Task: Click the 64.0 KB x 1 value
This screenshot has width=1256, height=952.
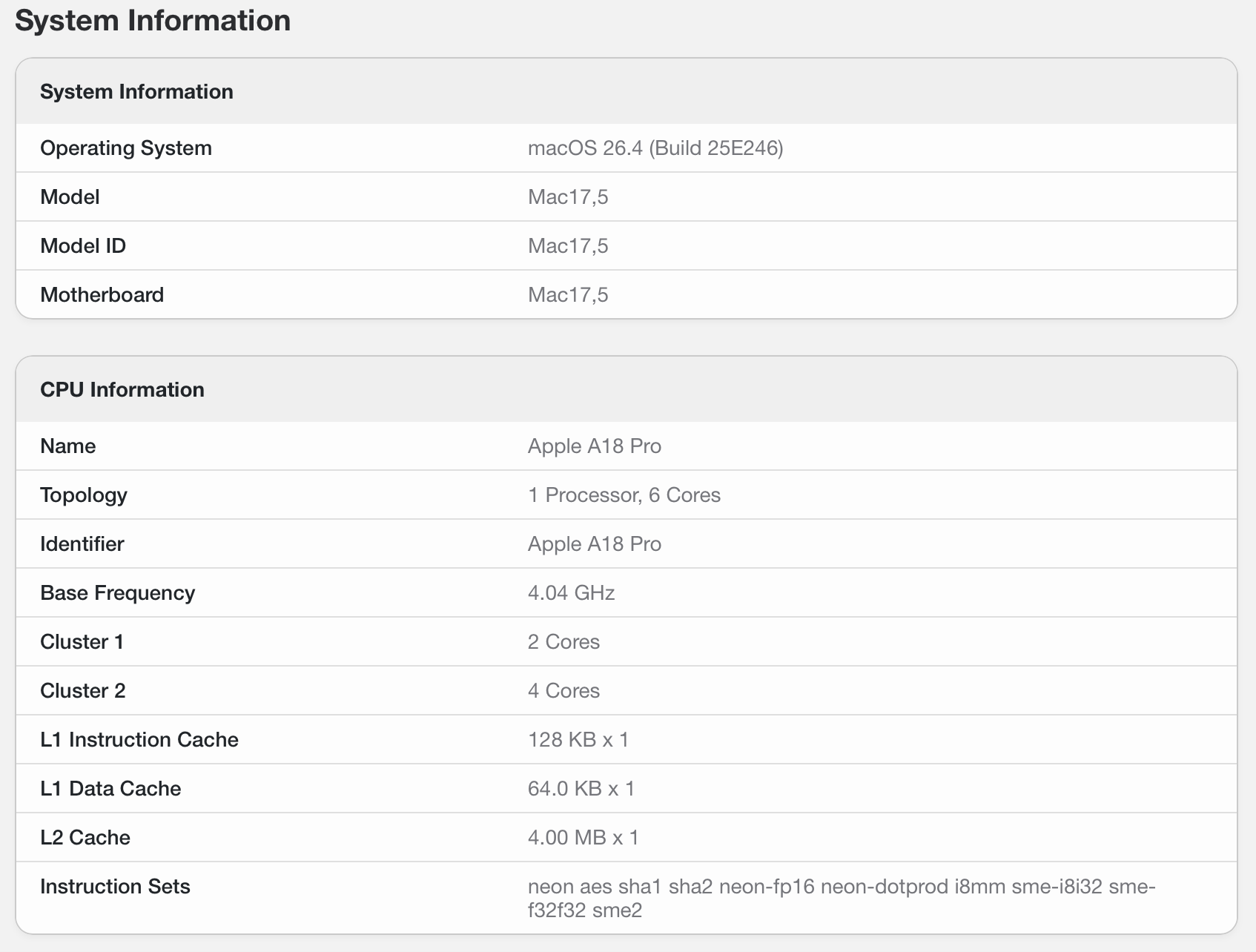Action: tap(581, 789)
